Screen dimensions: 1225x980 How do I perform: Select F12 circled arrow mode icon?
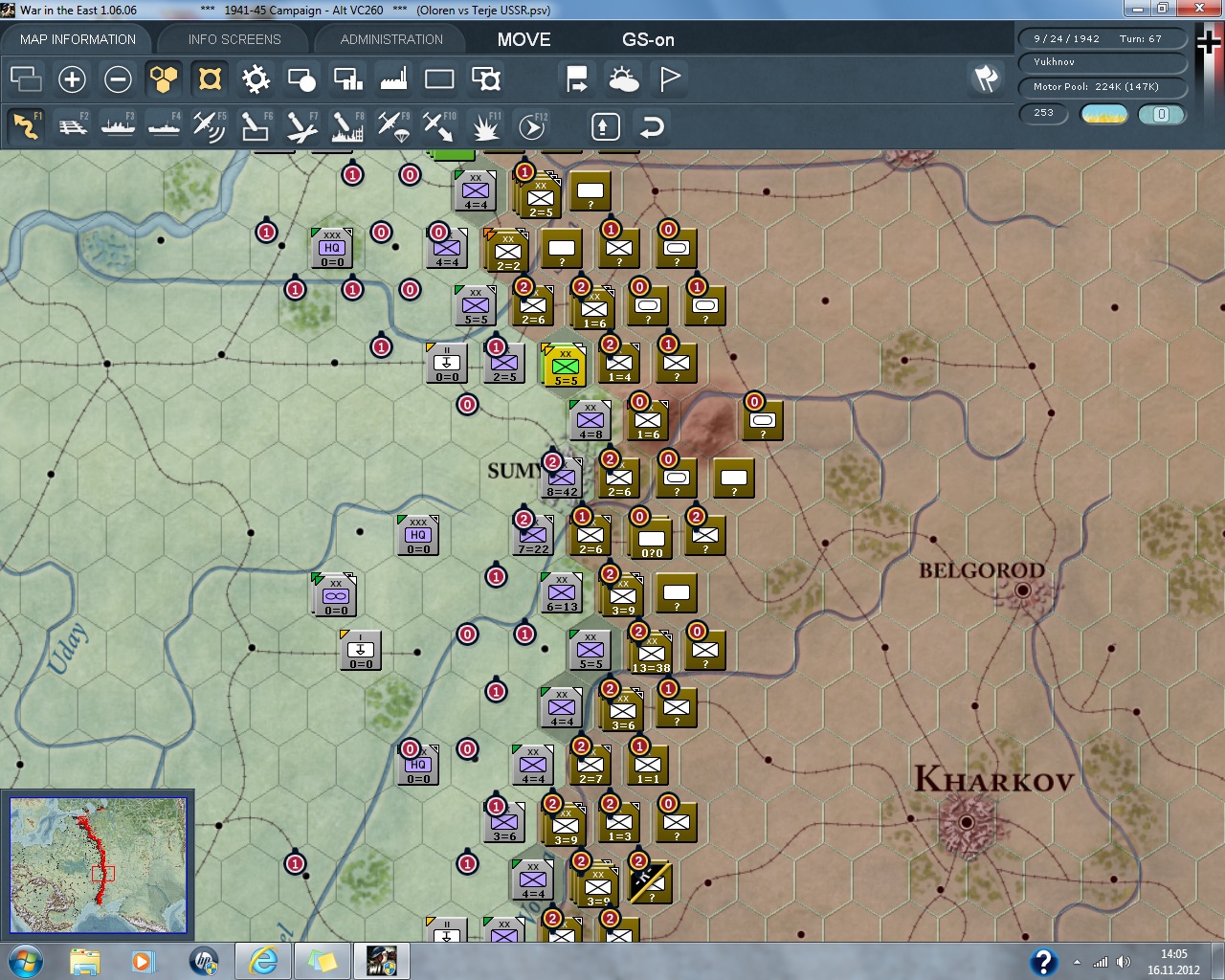pos(532,126)
